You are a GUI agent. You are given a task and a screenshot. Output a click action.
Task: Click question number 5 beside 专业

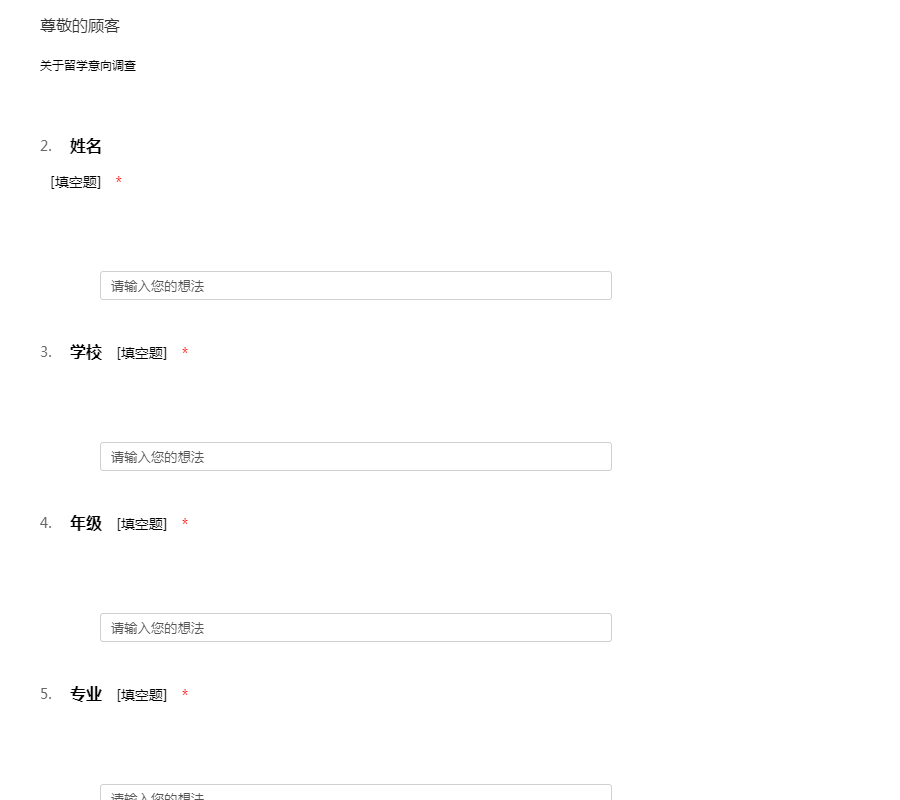(46, 694)
